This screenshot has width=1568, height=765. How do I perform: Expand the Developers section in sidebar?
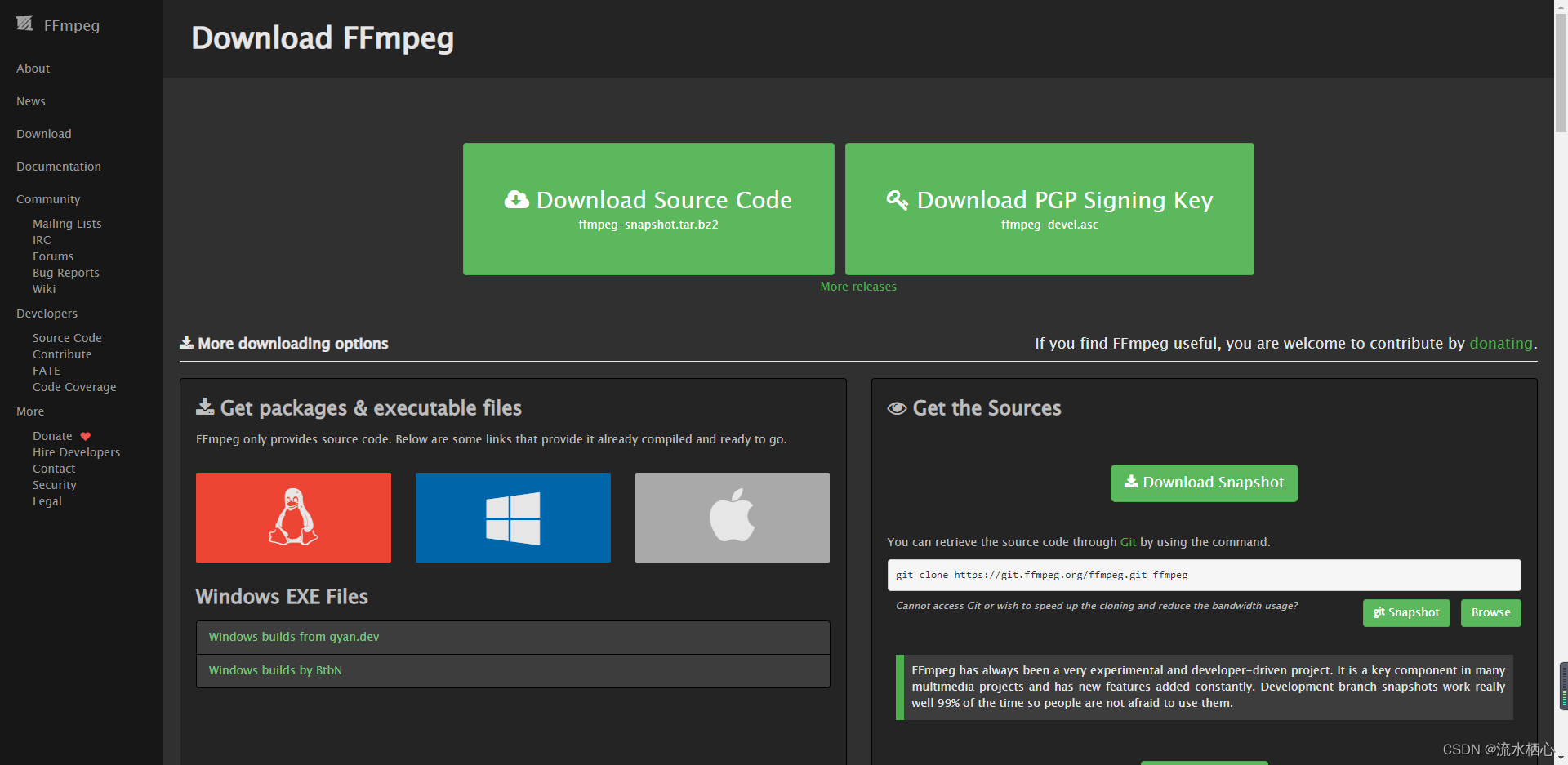pyautogui.click(x=47, y=314)
